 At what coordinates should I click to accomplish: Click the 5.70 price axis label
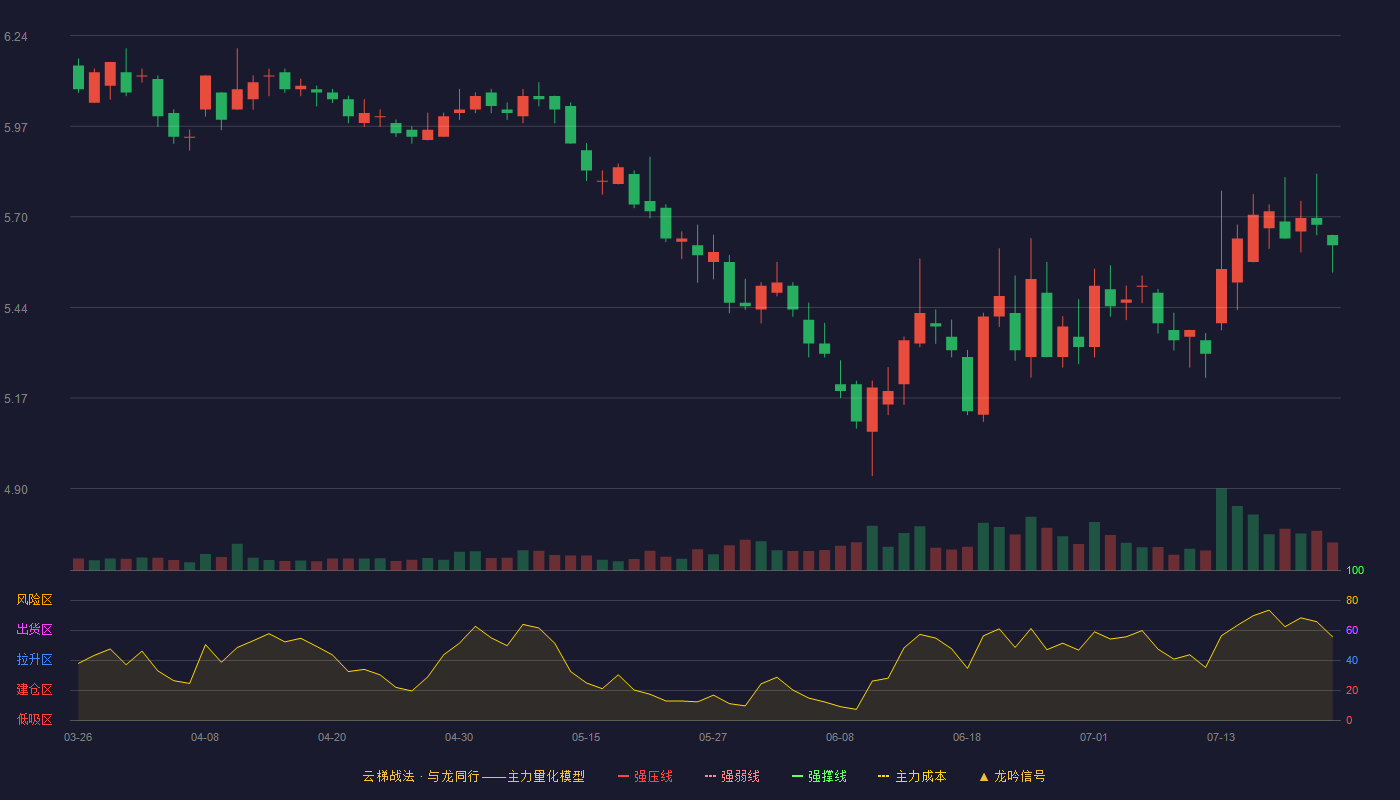pyautogui.click(x=15, y=218)
